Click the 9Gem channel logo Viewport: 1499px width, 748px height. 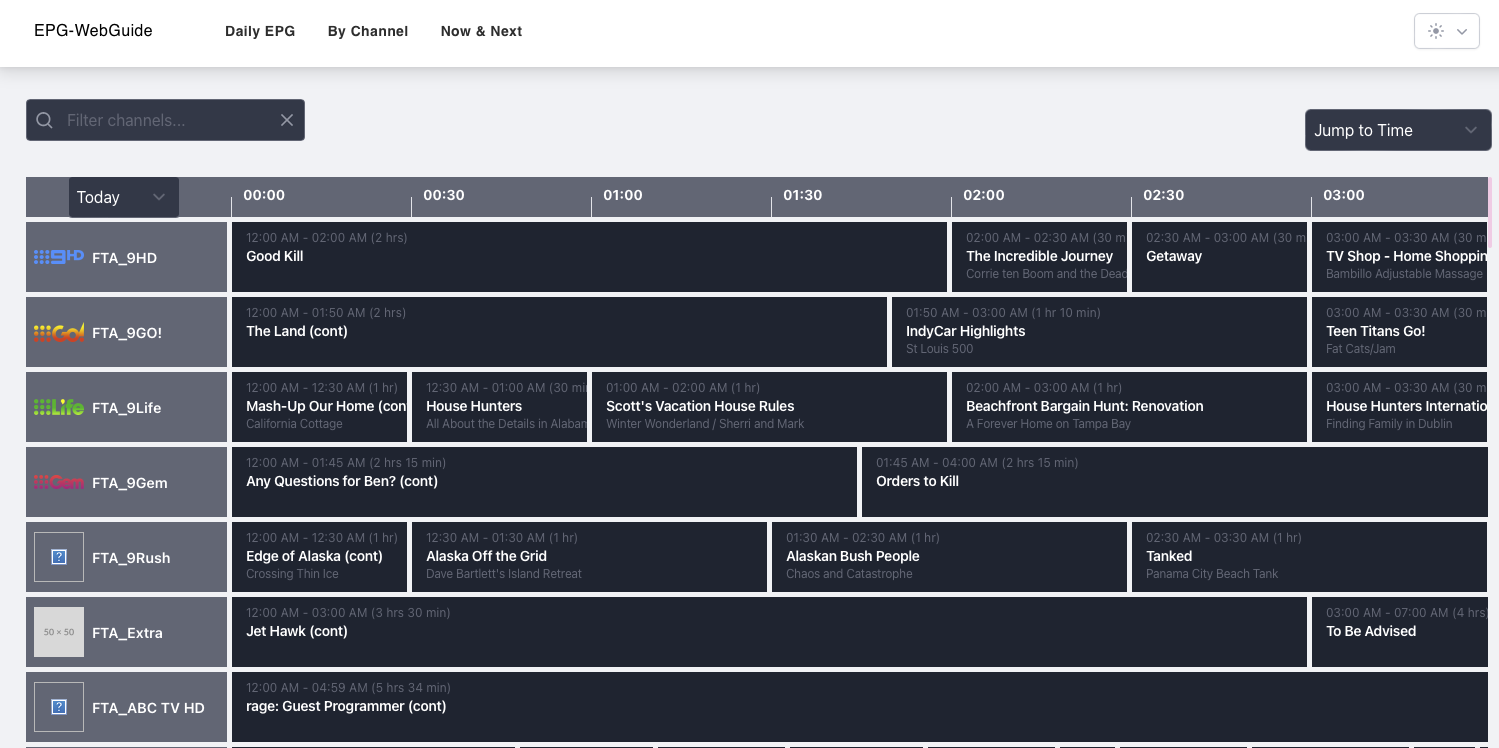[59, 482]
